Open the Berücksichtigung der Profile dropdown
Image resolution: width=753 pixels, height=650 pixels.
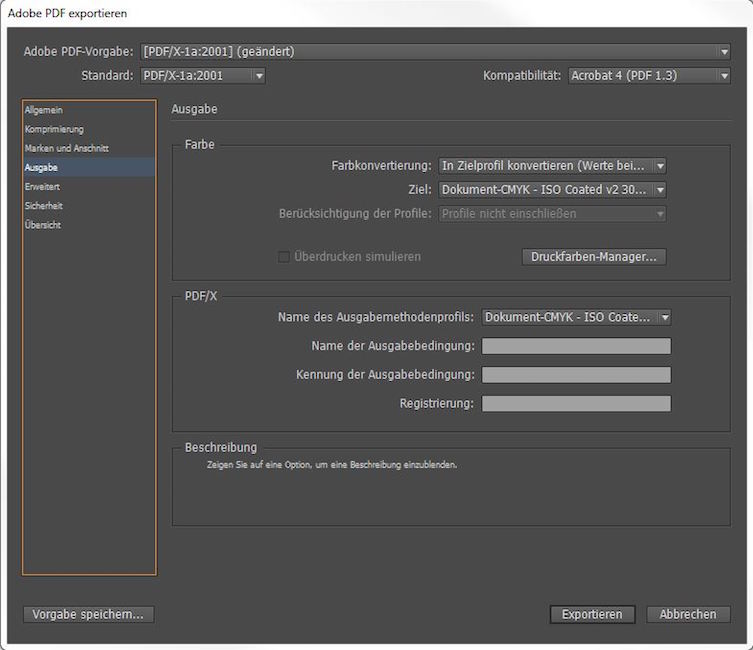[552, 214]
